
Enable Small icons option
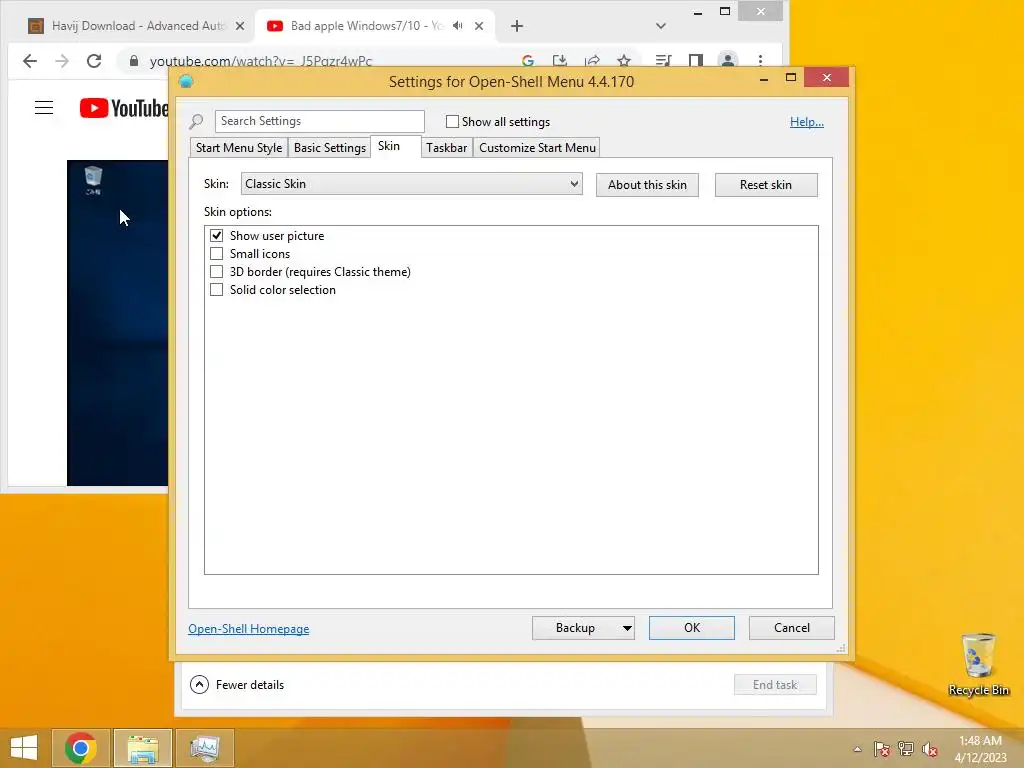(x=216, y=253)
